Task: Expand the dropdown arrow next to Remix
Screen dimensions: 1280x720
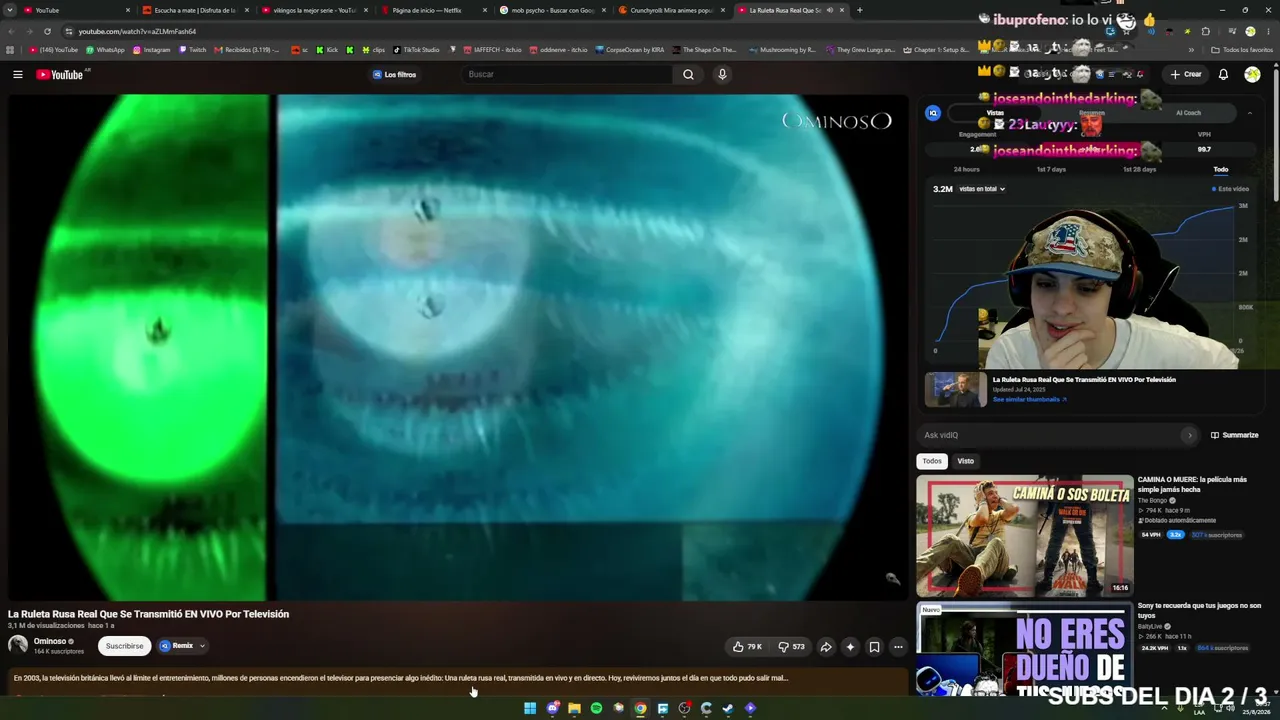Action: coord(202,646)
